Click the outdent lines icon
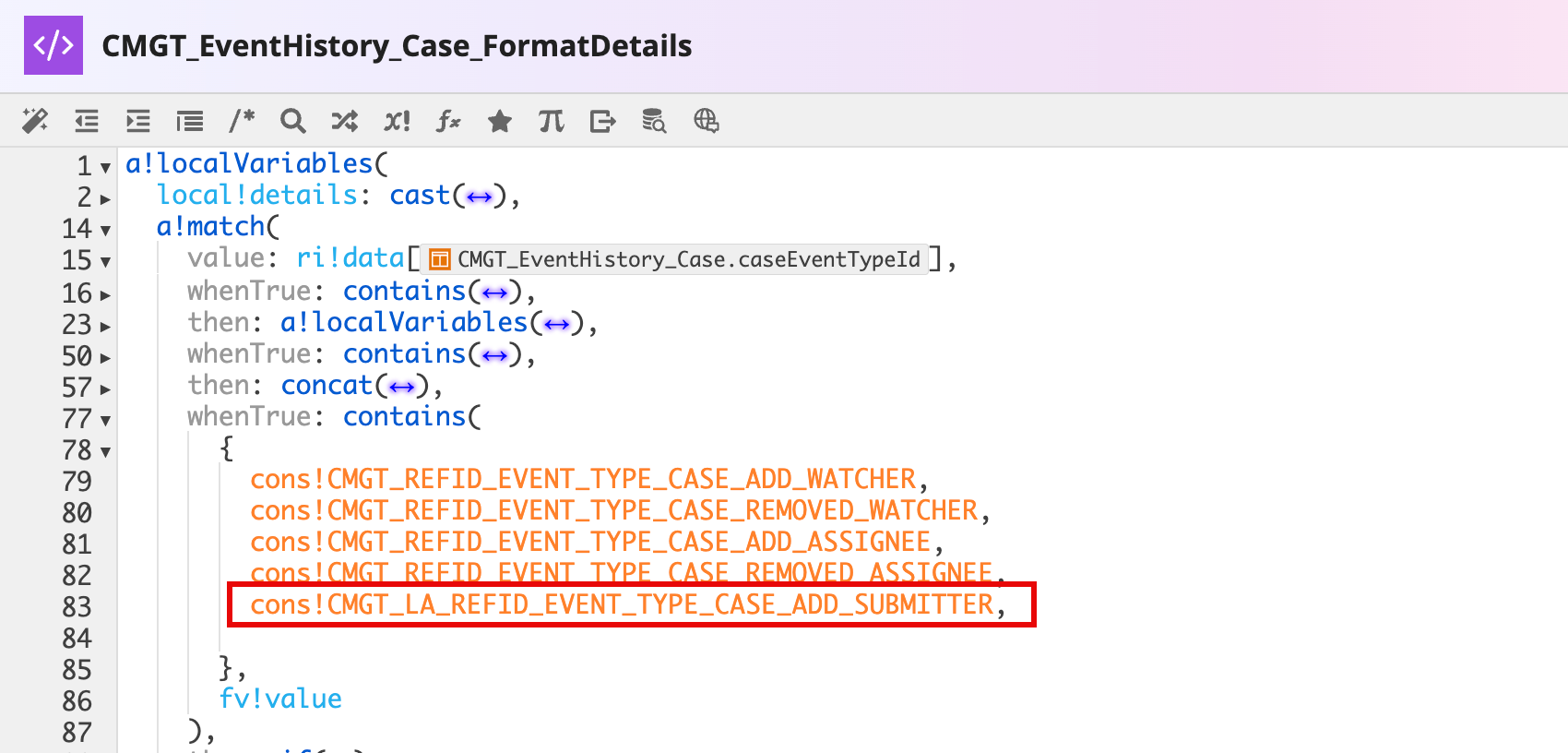The image size is (1568, 753). click(x=87, y=121)
